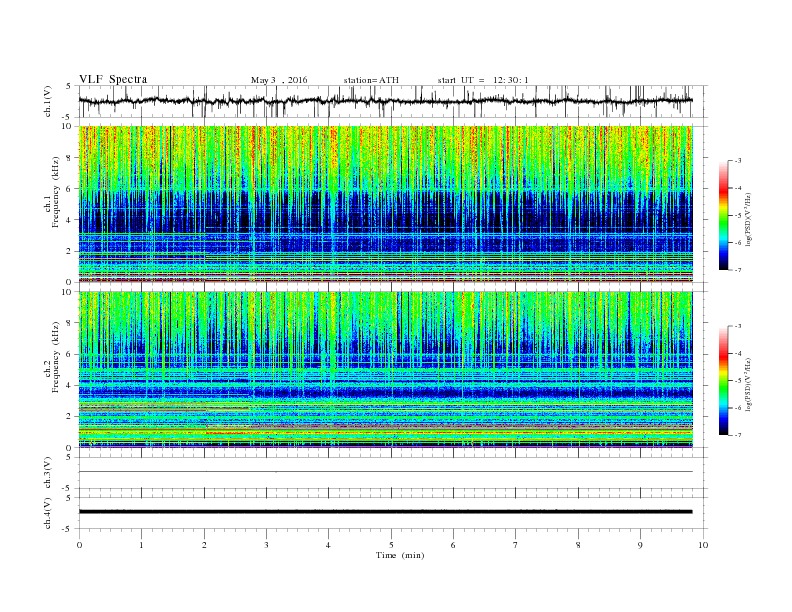Pick the ch.2 spectrogram color bar
This screenshot has height=612, width=792.
723,380
